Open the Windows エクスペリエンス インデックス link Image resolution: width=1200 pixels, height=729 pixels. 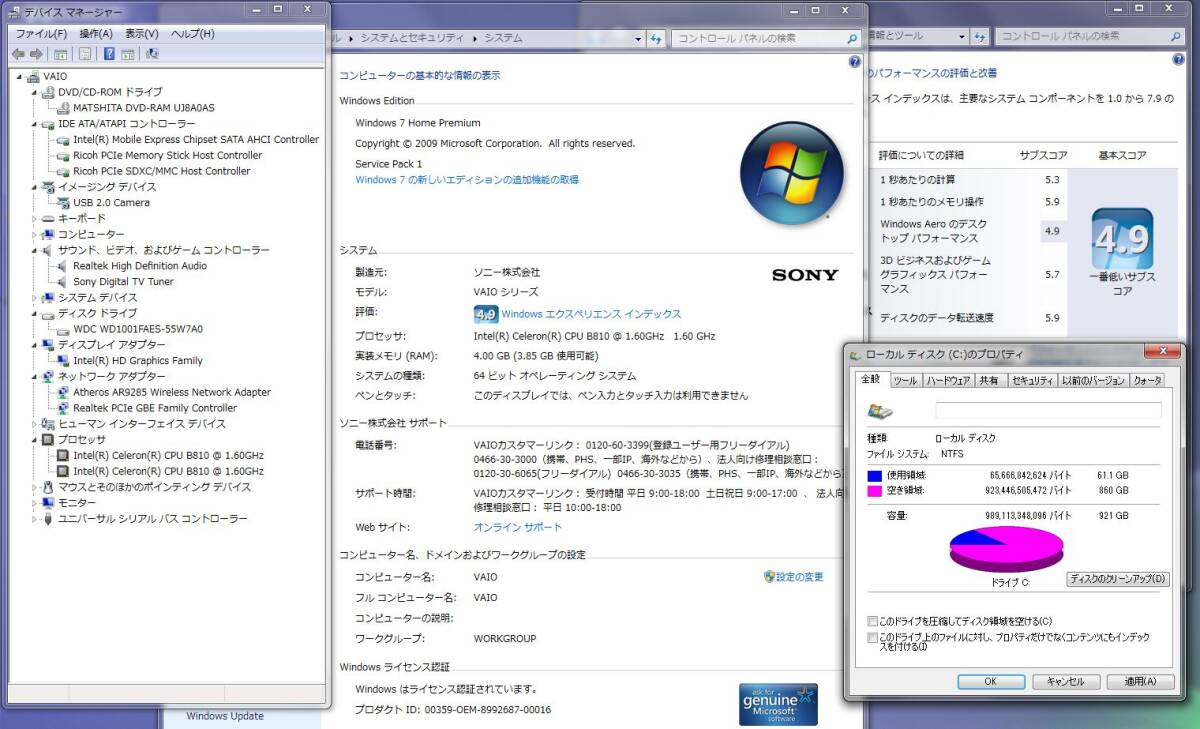coord(591,314)
